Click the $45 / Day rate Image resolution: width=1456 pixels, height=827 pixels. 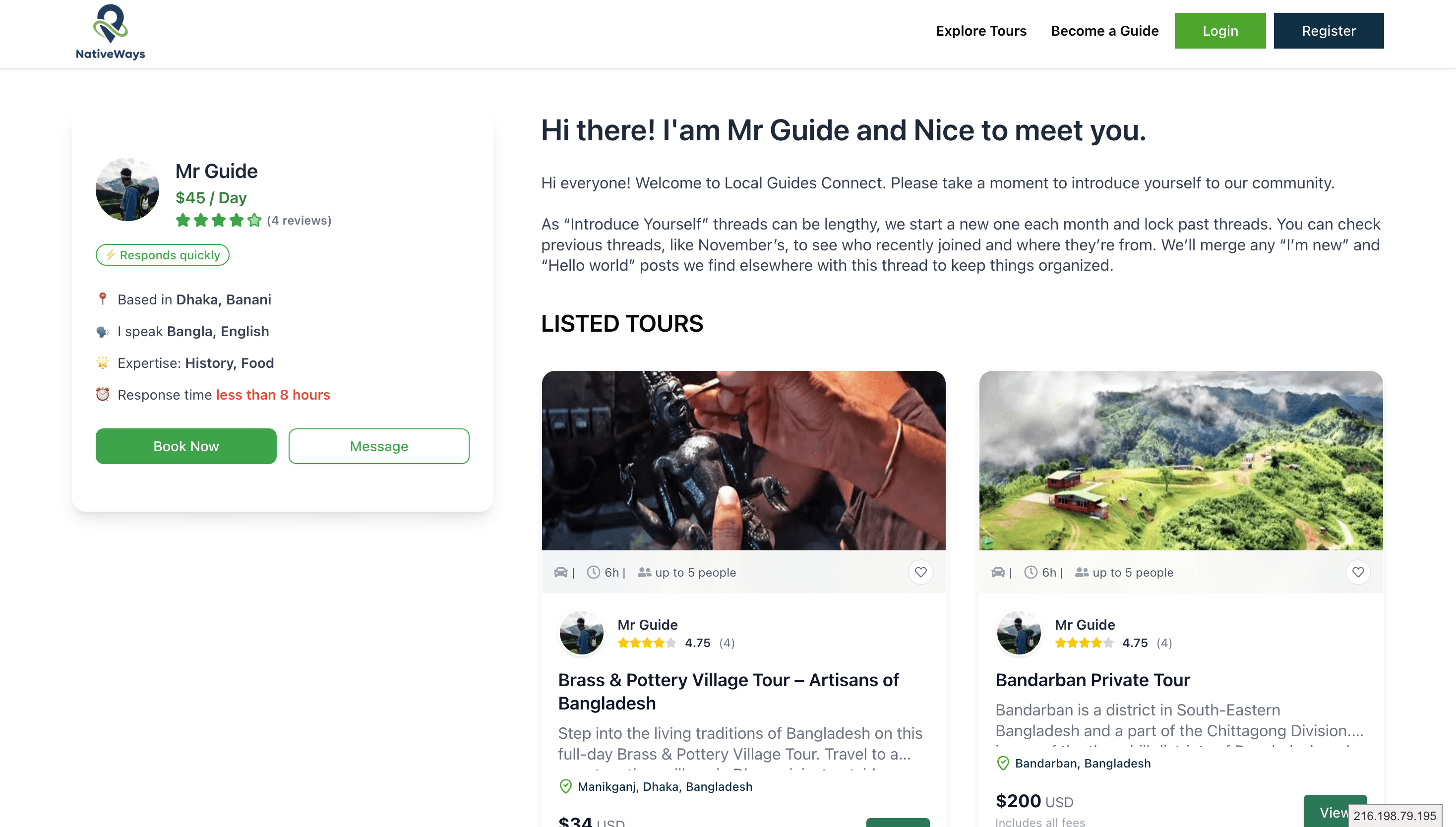211,197
